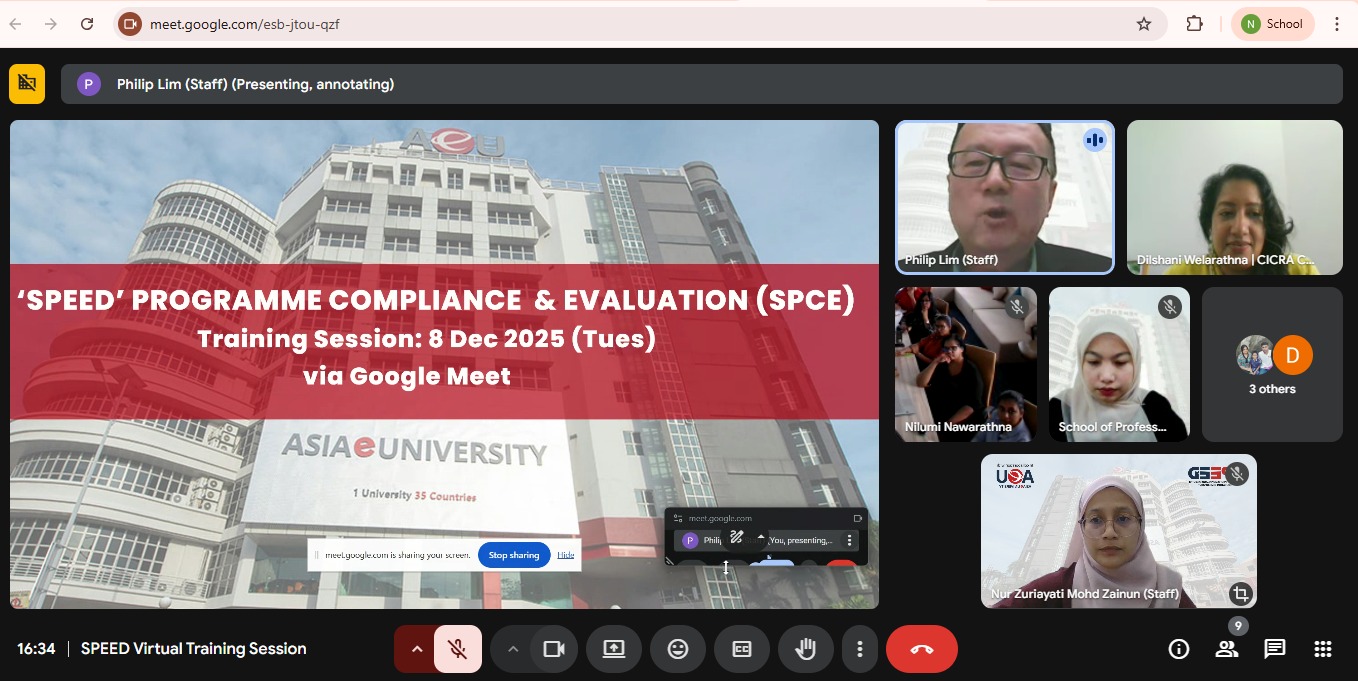This screenshot has width=1358, height=681.
Task: Click the share screen present button
Action: coord(614,649)
